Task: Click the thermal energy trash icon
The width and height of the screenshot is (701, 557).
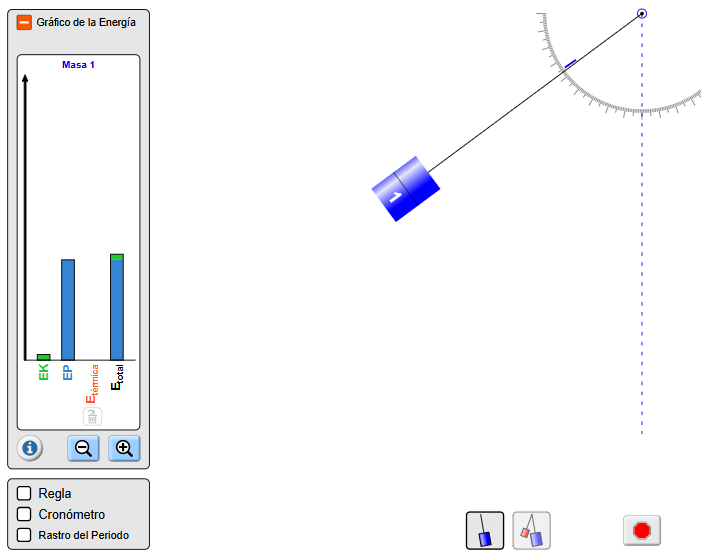Action: 92,417
